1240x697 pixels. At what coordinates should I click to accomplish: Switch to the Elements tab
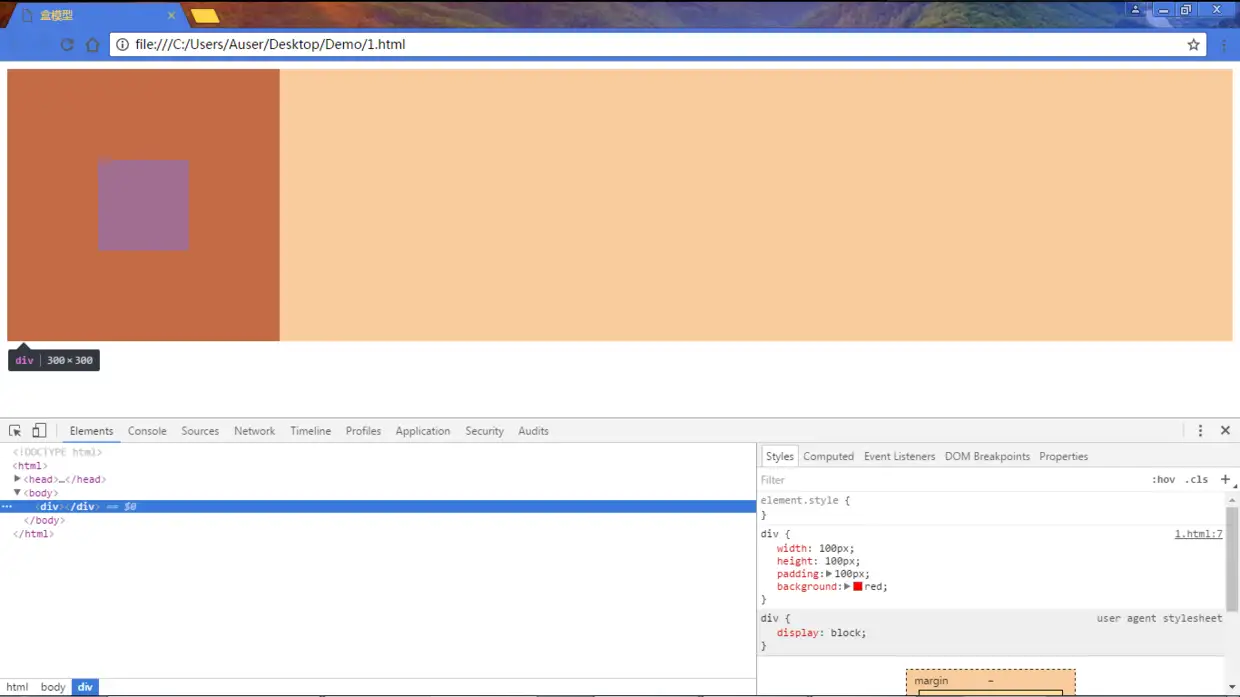91,431
